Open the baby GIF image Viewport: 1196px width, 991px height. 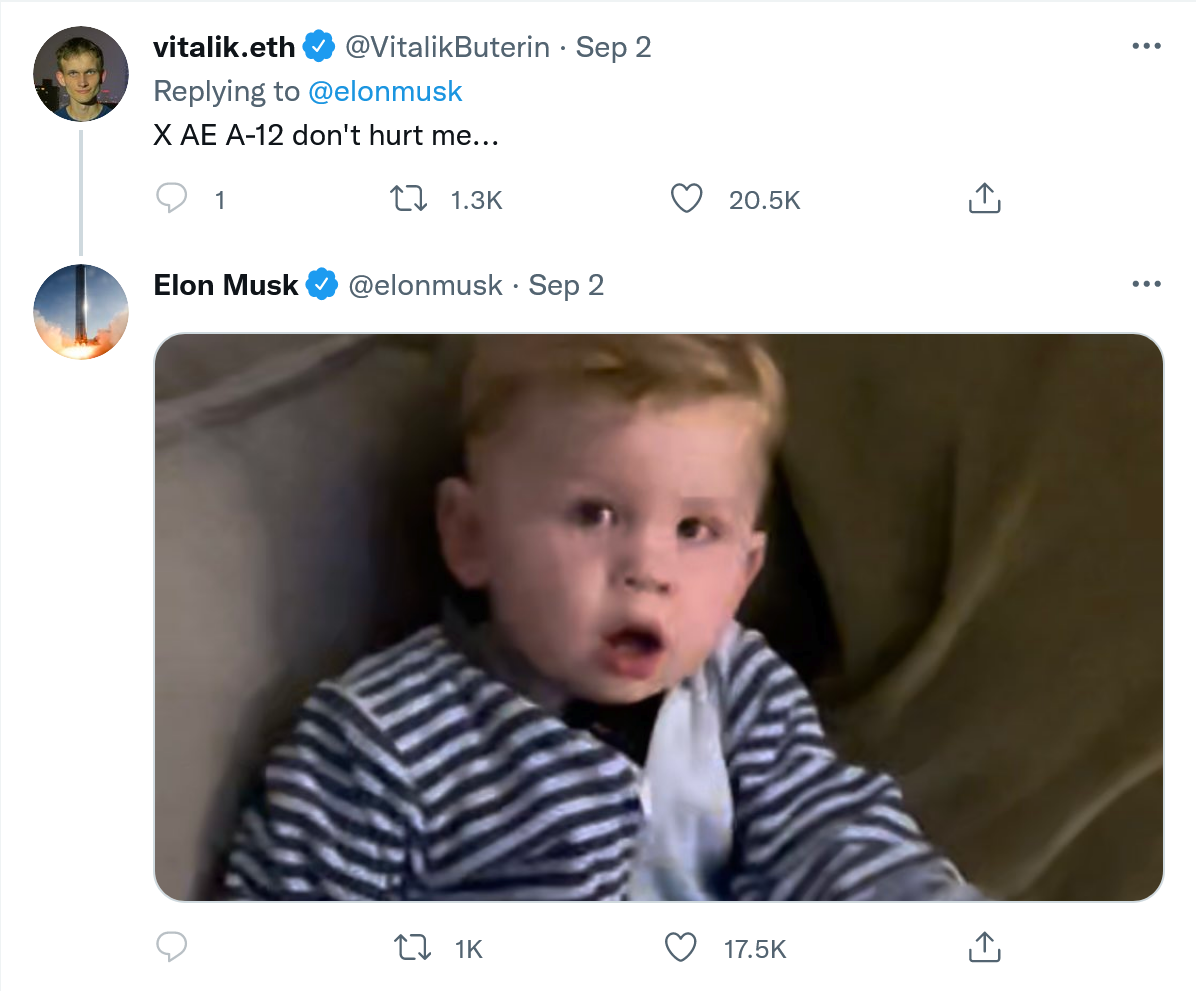[659, 617]
